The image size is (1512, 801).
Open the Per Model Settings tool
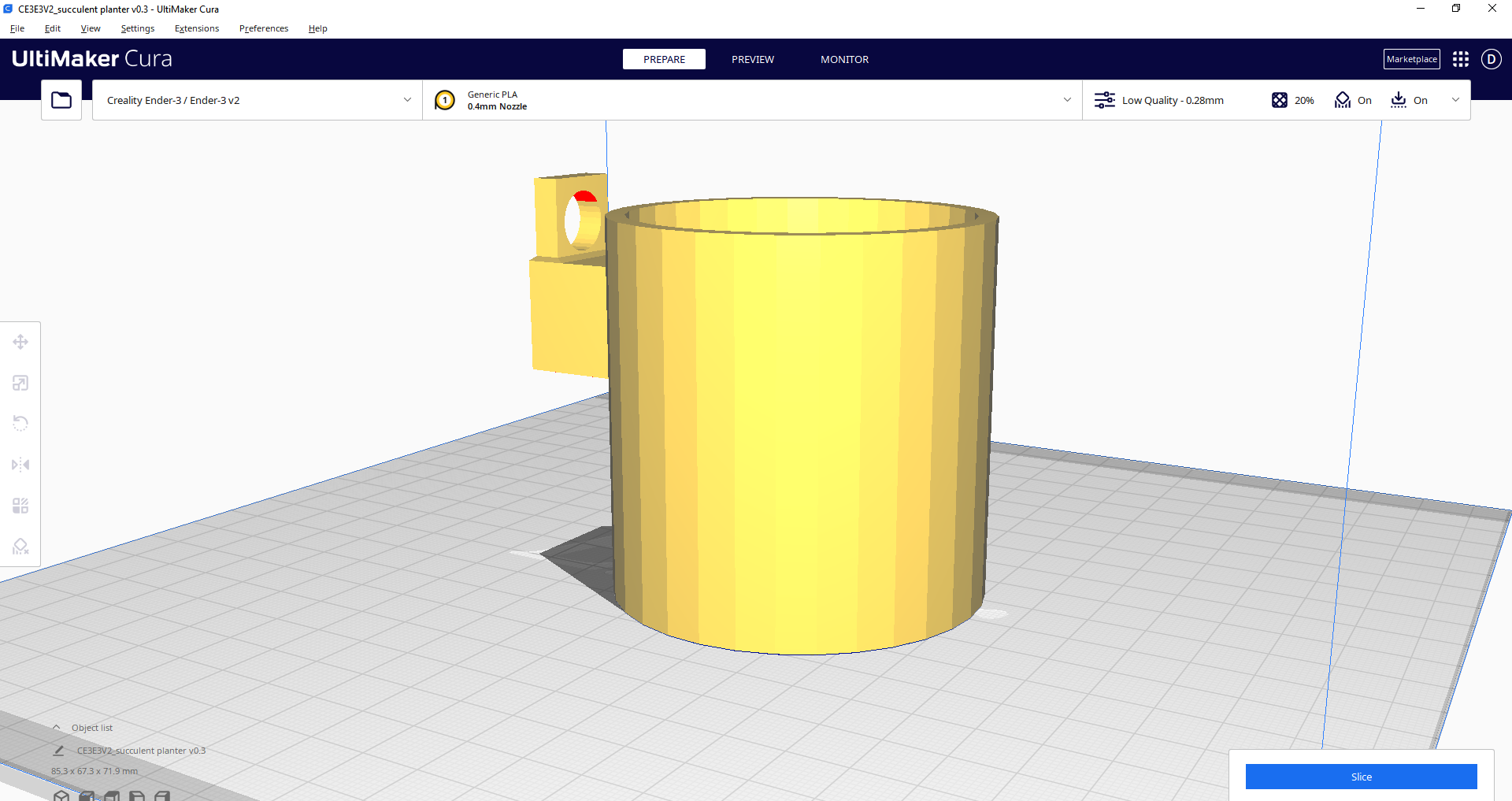click(x=20, y=506)
